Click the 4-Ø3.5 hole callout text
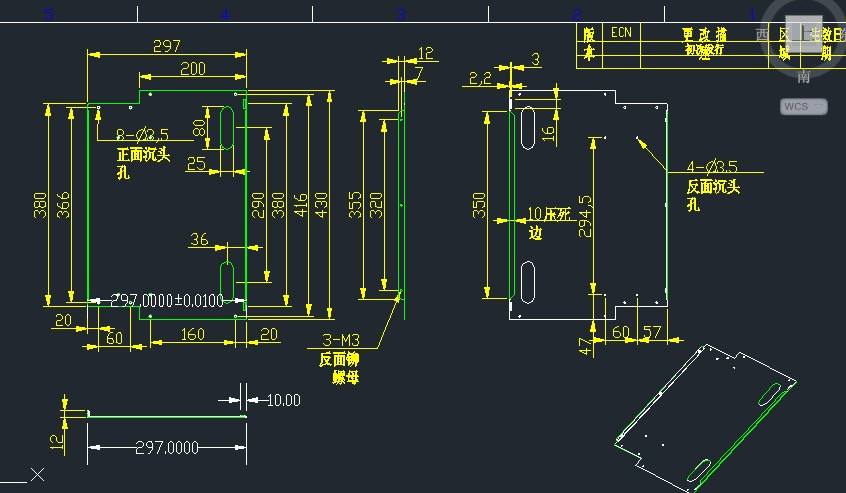 tap(712, 166)
